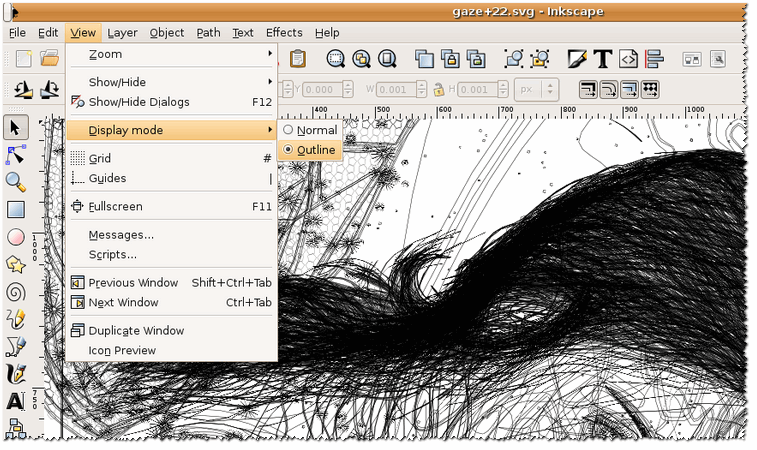757x450 pixels.
Task: Select the Rectangle tool
Action: point(16,210)
